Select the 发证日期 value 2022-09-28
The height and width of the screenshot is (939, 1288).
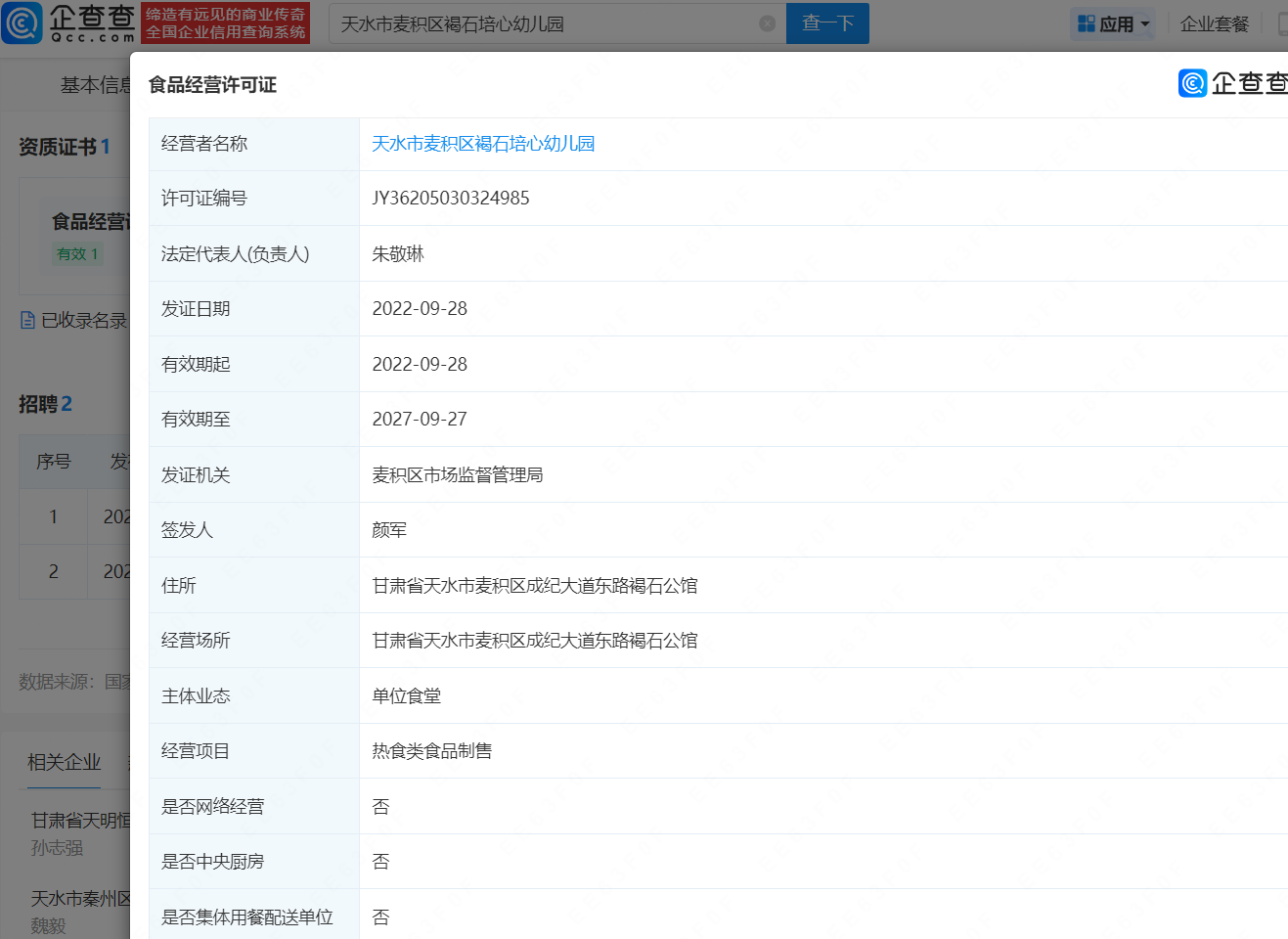pyautogui.click(x=420, y=309)
